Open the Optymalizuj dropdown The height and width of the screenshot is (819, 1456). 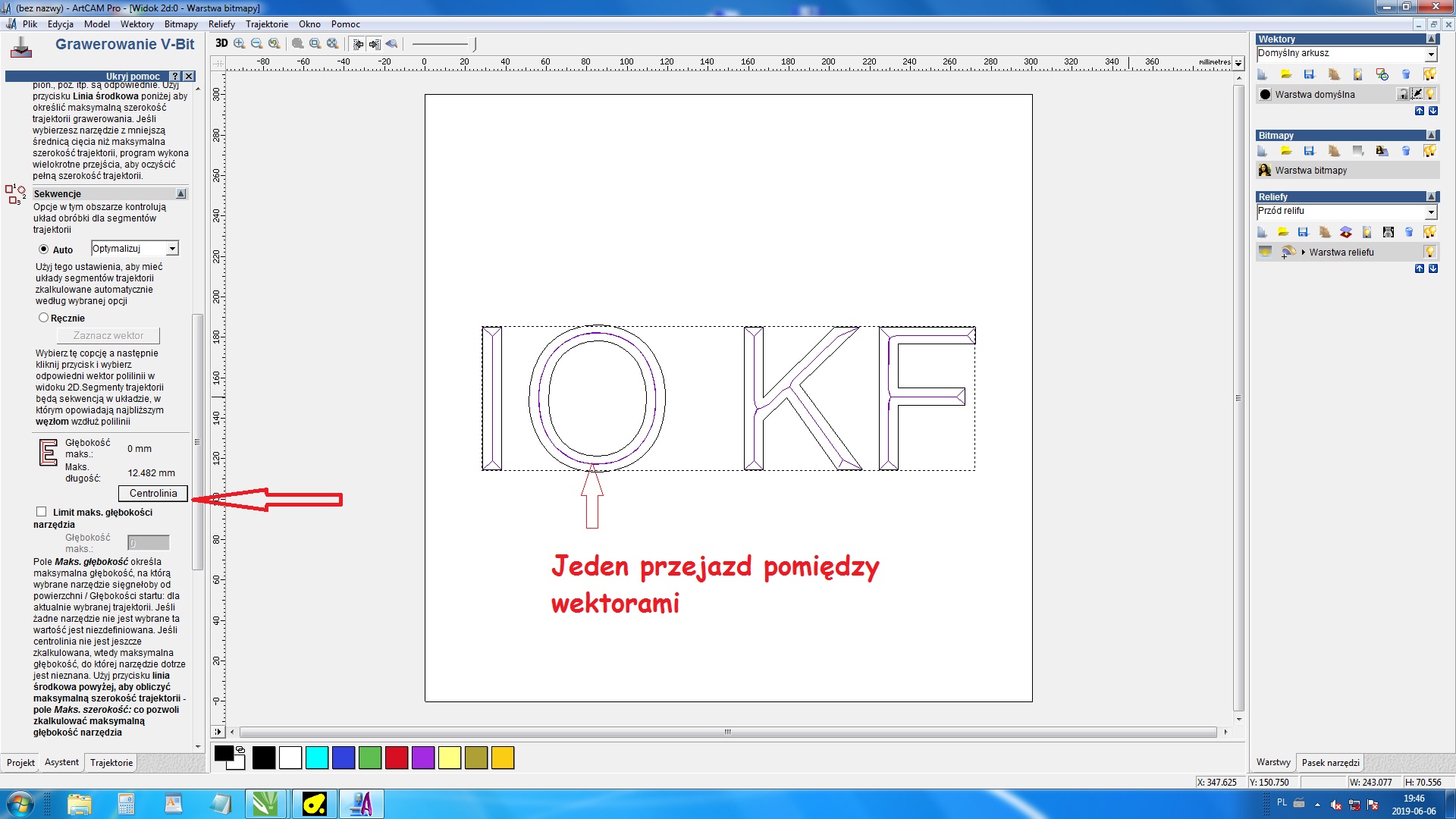pos(172,249)
